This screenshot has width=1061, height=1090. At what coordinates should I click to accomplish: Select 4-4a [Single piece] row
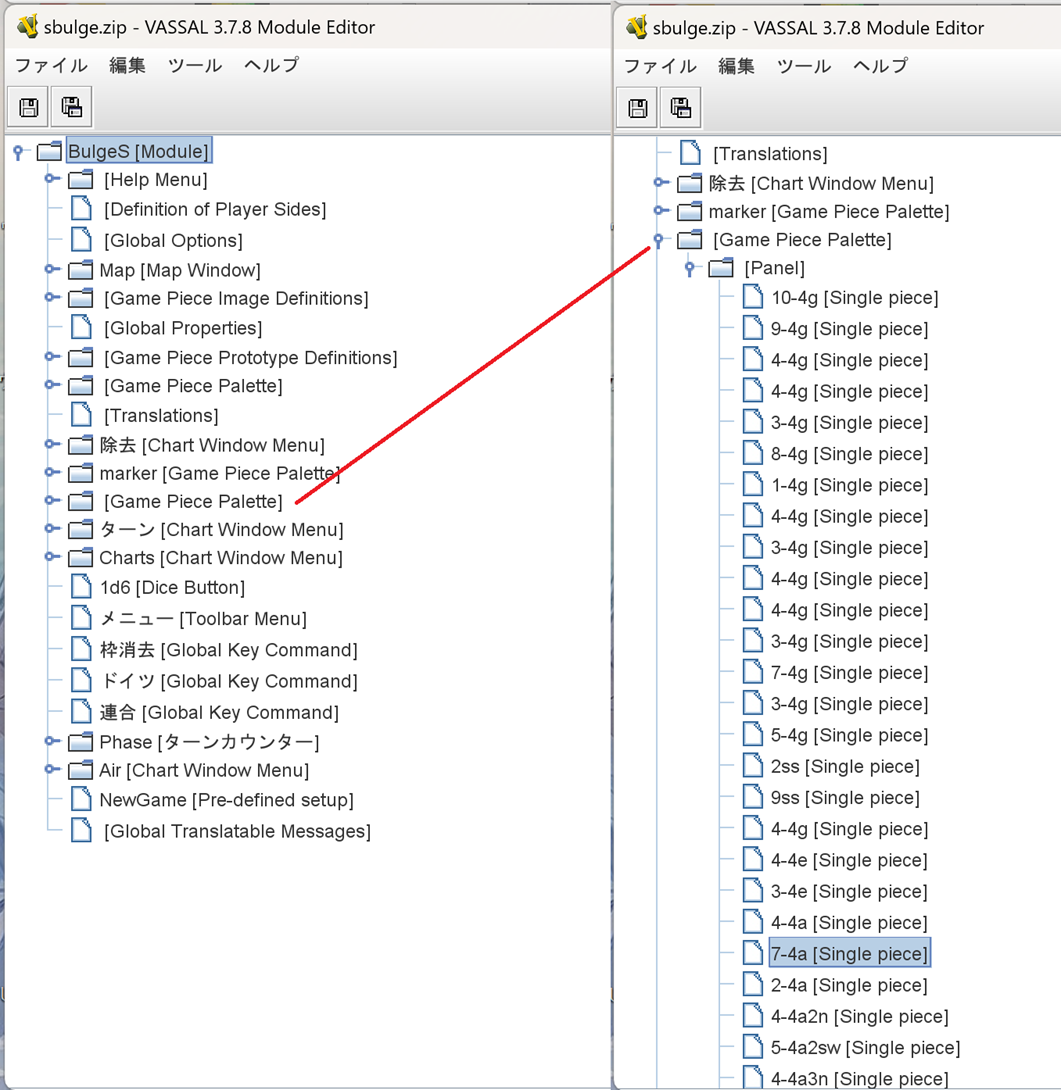(x=849, y=923)
